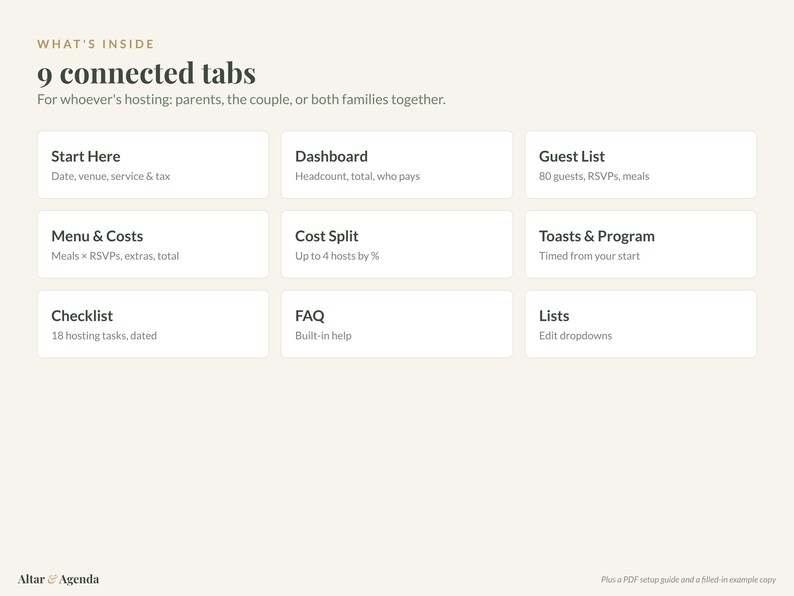
Task: Click the '9 connected tabs' heading
Action: click(x=146, y=73)
